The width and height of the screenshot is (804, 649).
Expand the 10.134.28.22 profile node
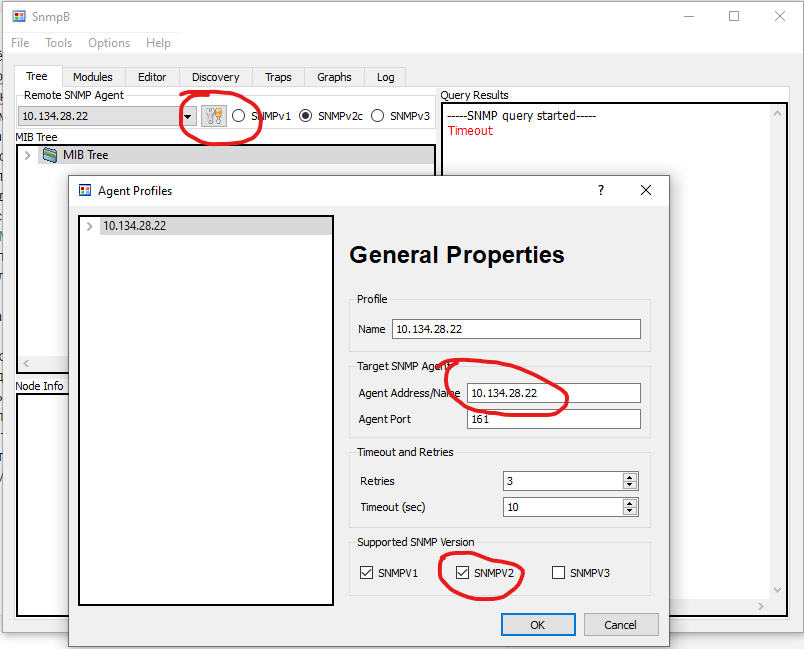[91, 226]
